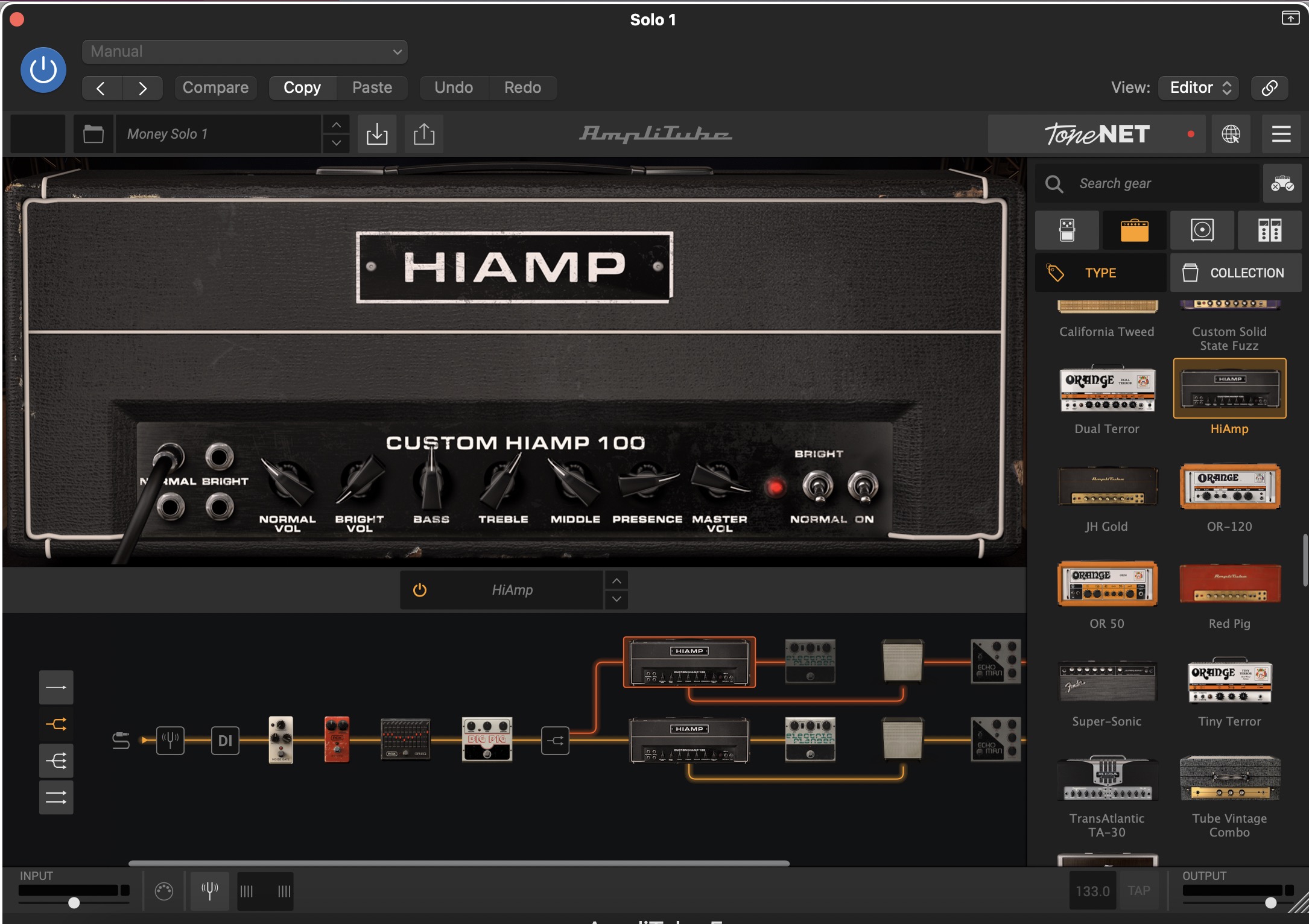Click the save preset download icon

click(377, 134)
